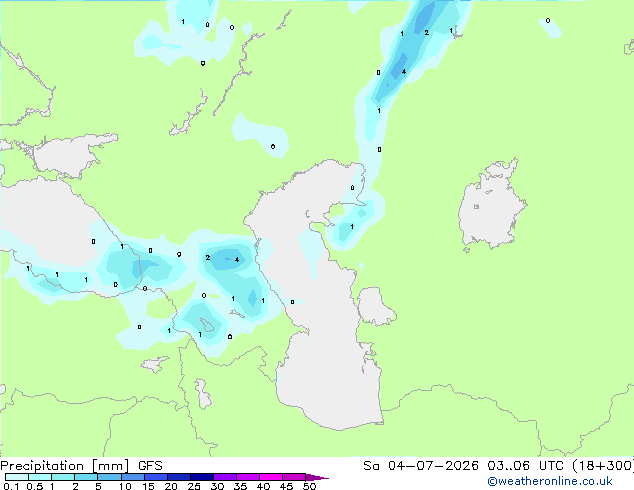The height and width of the screenshot is (490, 634).
Task: Click the '0.1' legend scale label
Action: (x=11, y=486)
